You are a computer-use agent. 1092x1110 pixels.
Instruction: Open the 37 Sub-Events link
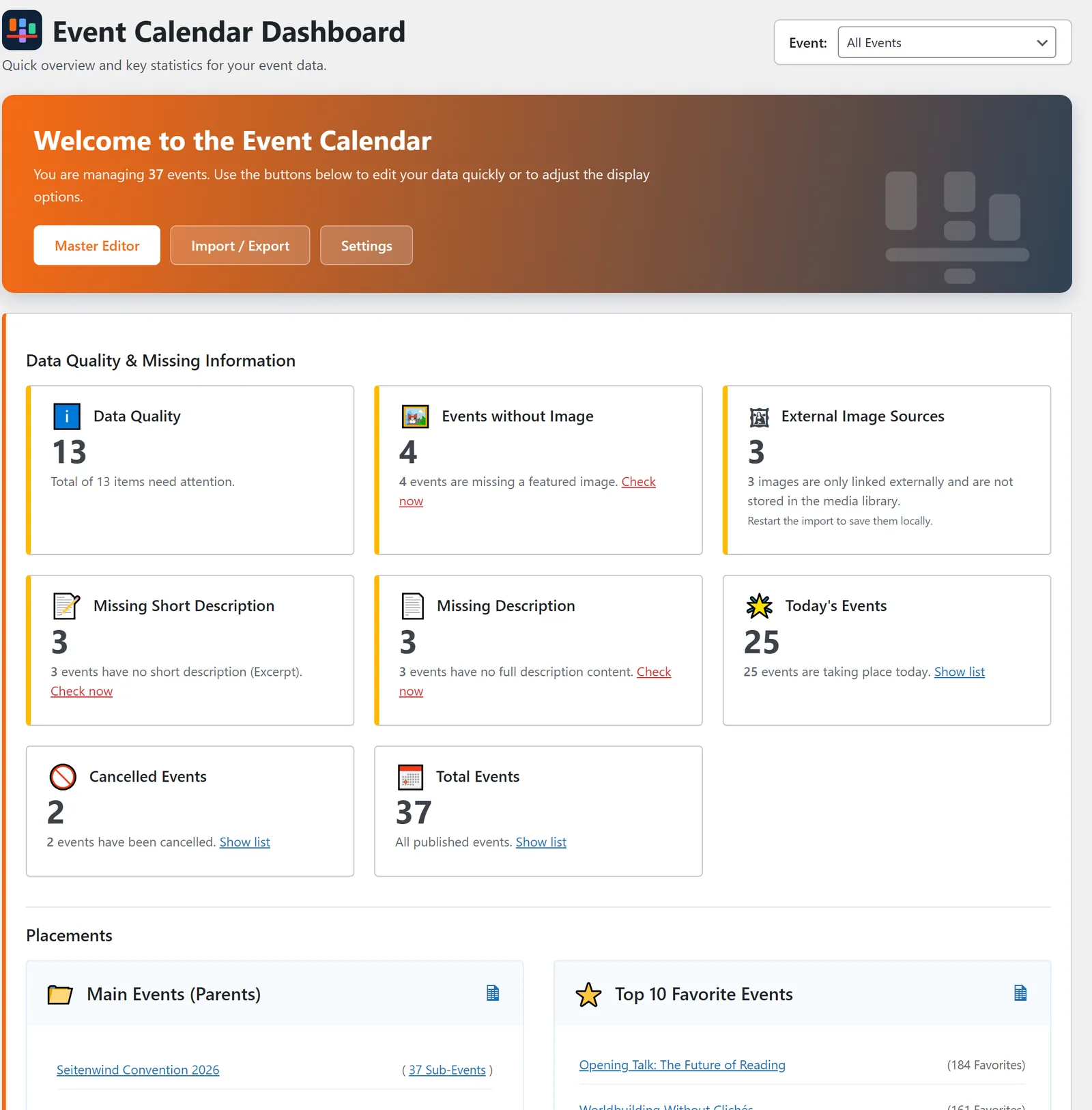point(447,1070)
